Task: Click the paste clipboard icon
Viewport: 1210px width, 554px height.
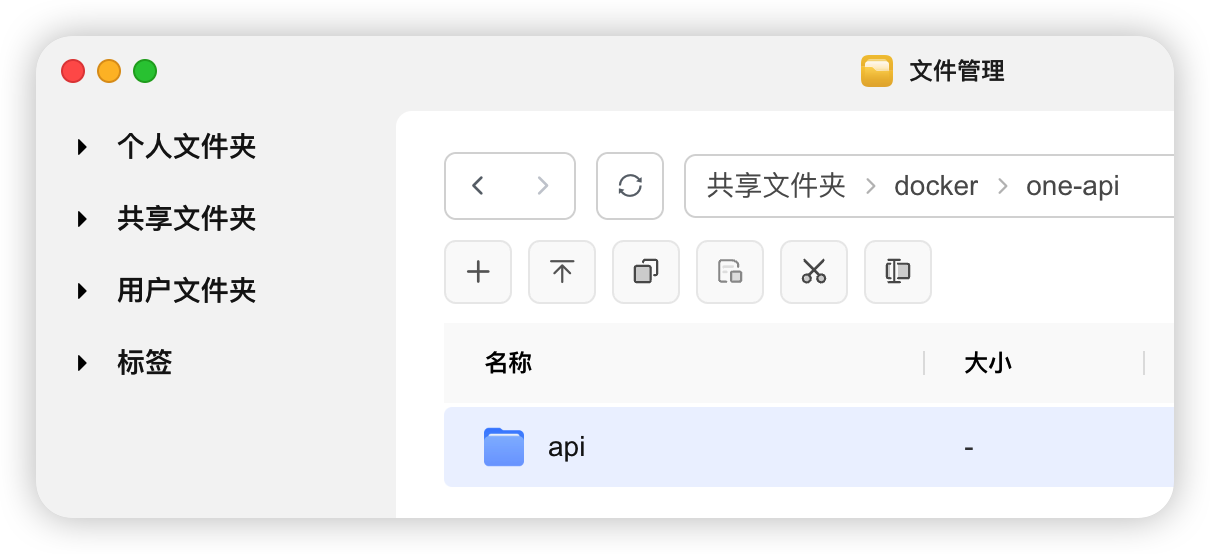Action: click(x=730, y=272)
